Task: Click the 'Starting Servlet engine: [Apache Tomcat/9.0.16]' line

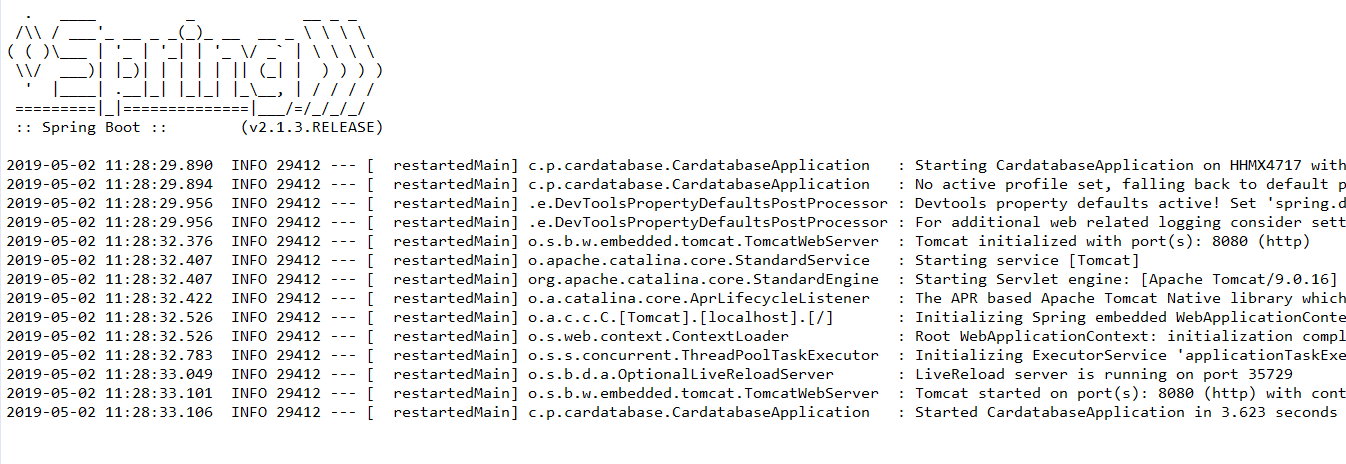Action: pos(1130,279)
